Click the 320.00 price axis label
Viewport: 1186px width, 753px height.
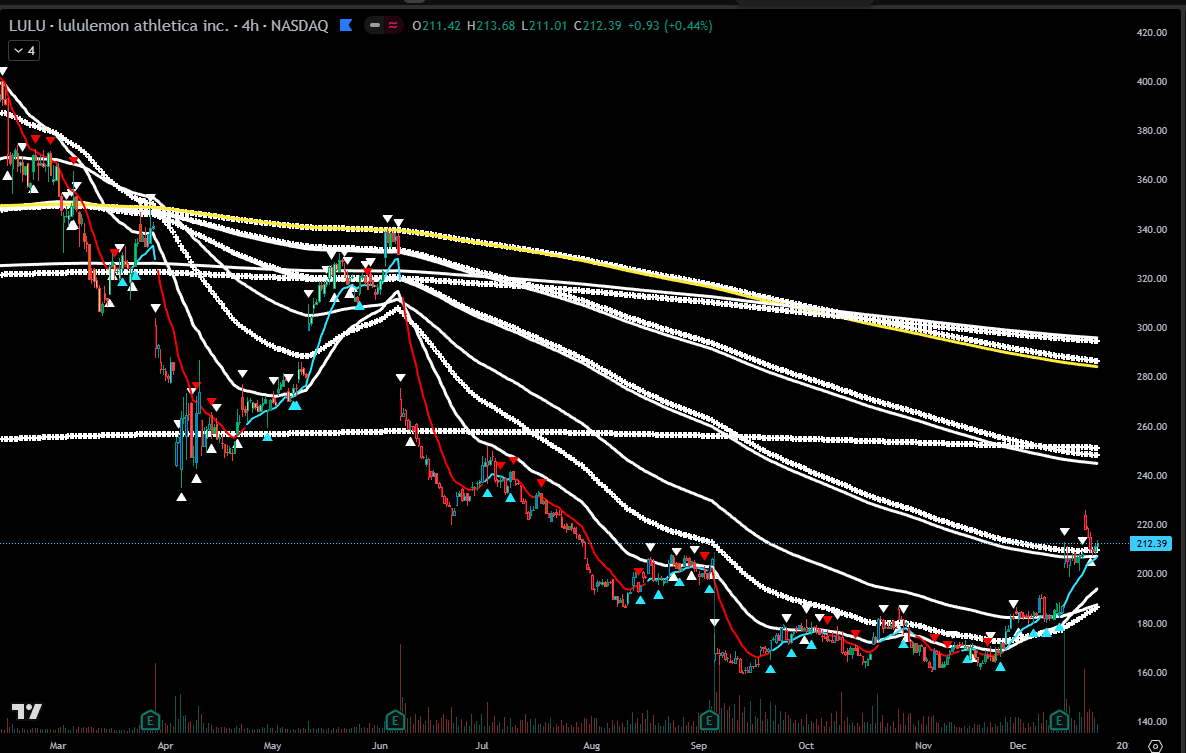(1152, 279)
